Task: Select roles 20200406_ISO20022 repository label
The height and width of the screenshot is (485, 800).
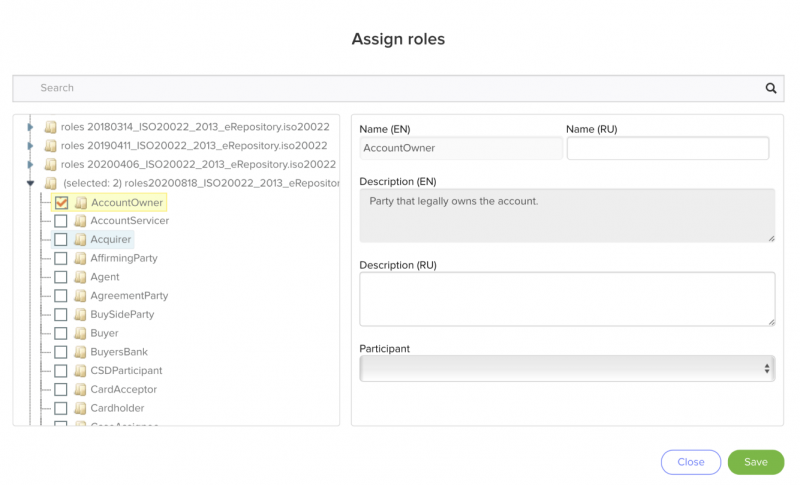Action: coord(198,165)
